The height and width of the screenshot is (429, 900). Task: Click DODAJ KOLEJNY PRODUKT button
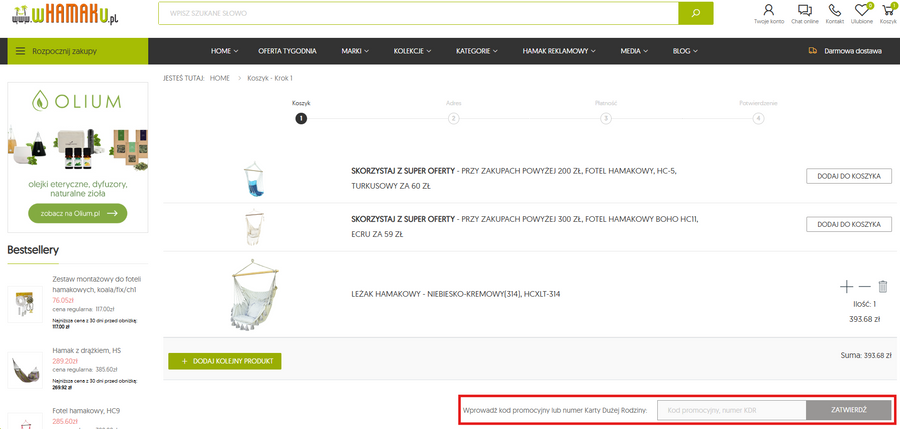[x=224, y=360]
